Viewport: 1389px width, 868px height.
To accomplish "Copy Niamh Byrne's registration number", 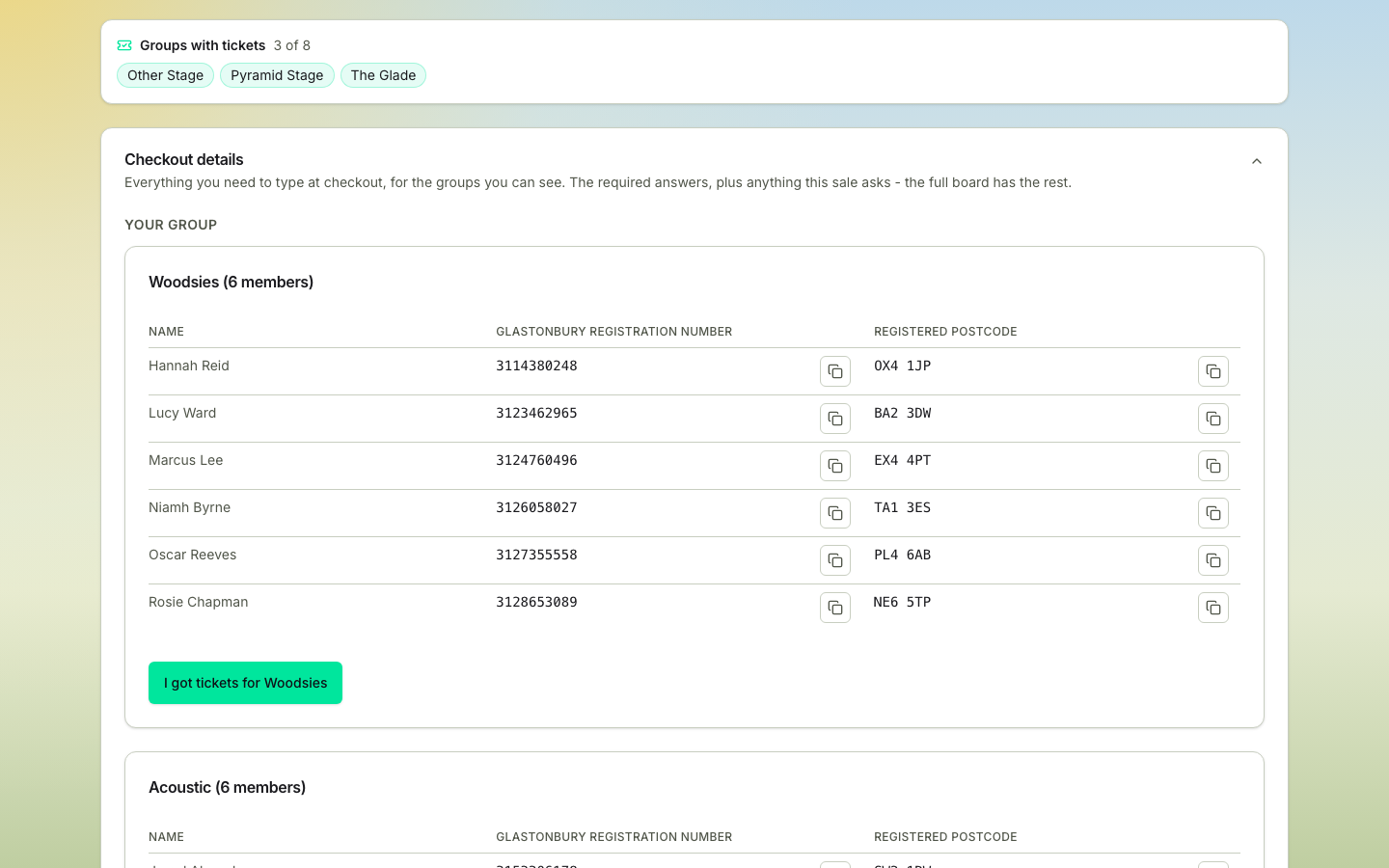I will tap(835, 513).
